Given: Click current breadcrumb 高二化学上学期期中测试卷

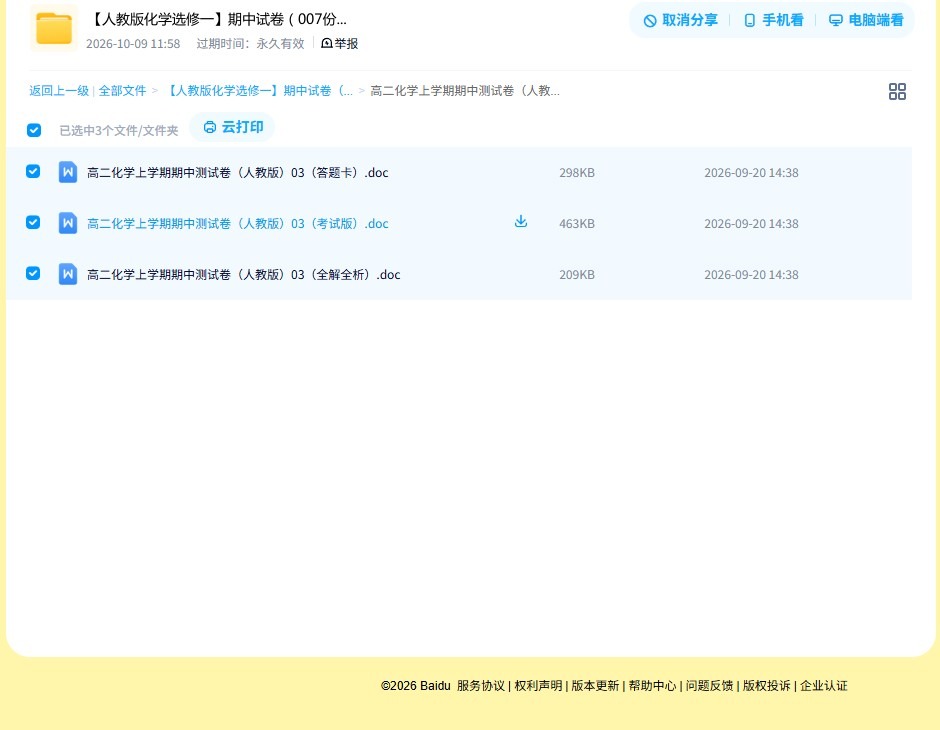Looking at the screenshot, I should 465,91.
